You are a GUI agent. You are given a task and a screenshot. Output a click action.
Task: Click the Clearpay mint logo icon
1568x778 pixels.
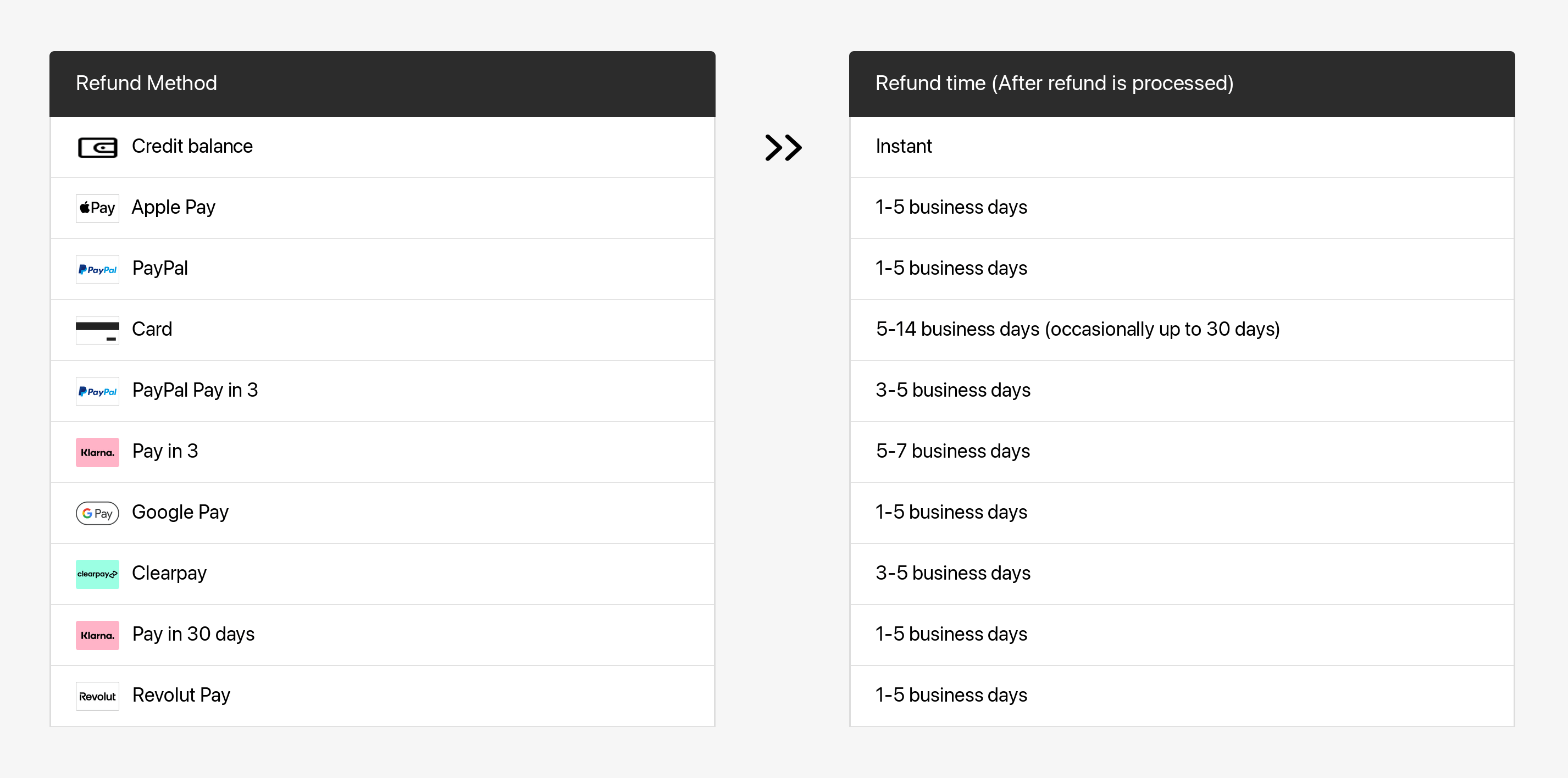[97, 574]
